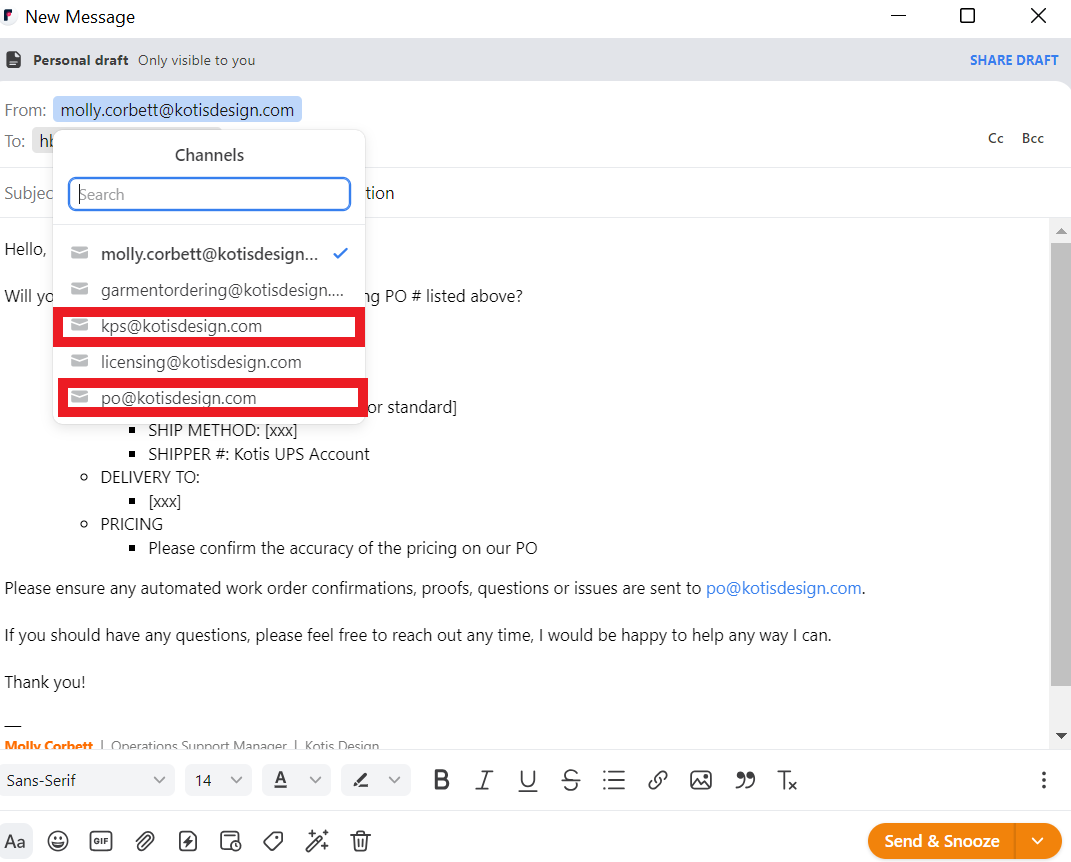Expand the Send & Snooze options arrow

coord(1038,841)
